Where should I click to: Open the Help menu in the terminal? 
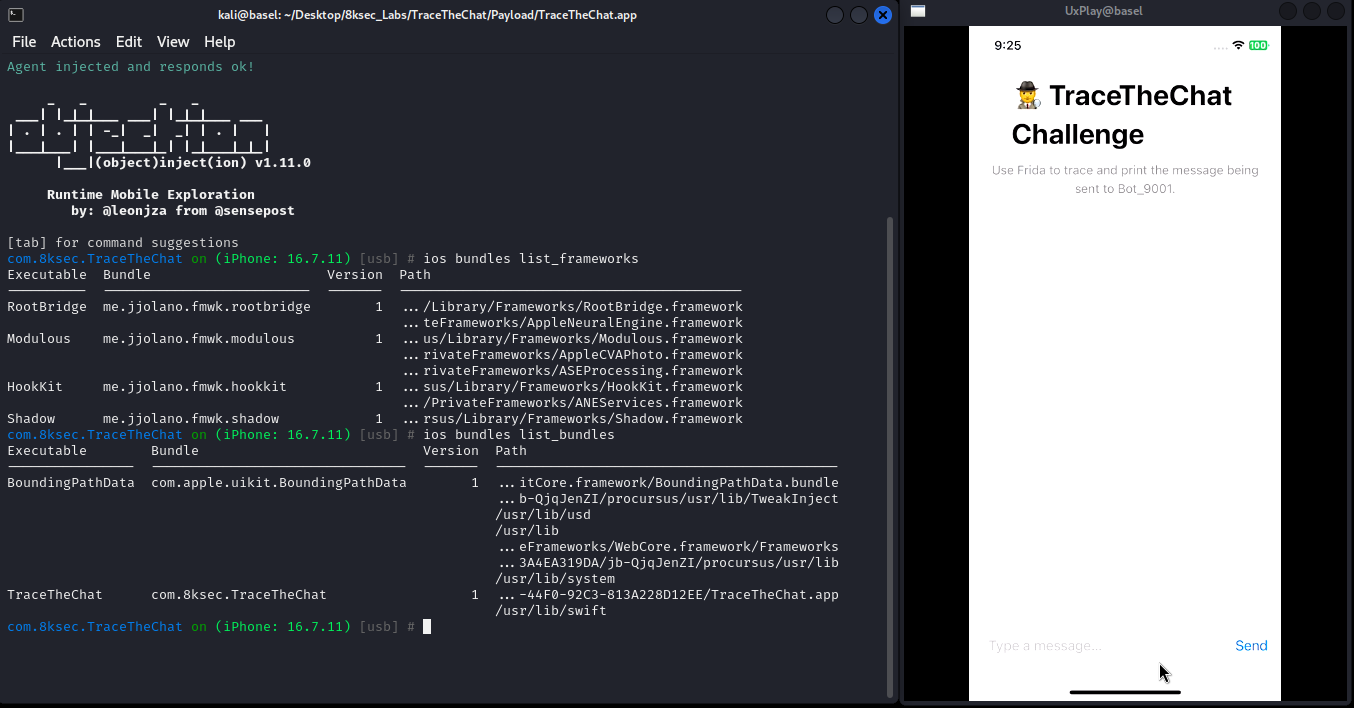coord(220,42)
